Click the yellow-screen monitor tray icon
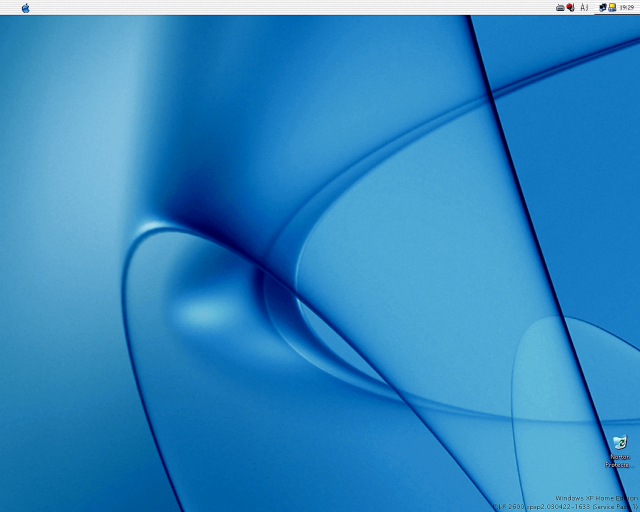The image size is (640, 512). click(612, 7)
